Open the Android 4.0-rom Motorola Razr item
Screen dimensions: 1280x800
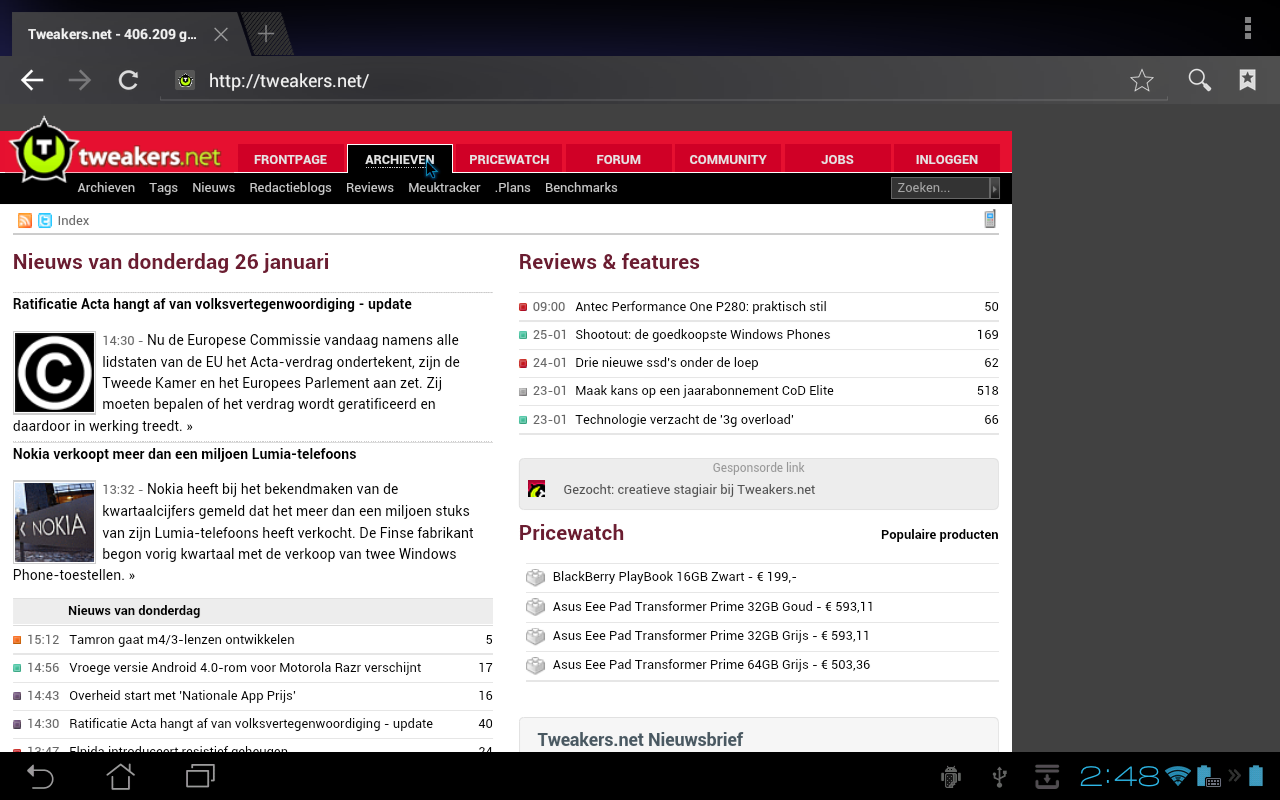[x=245, y=668]
